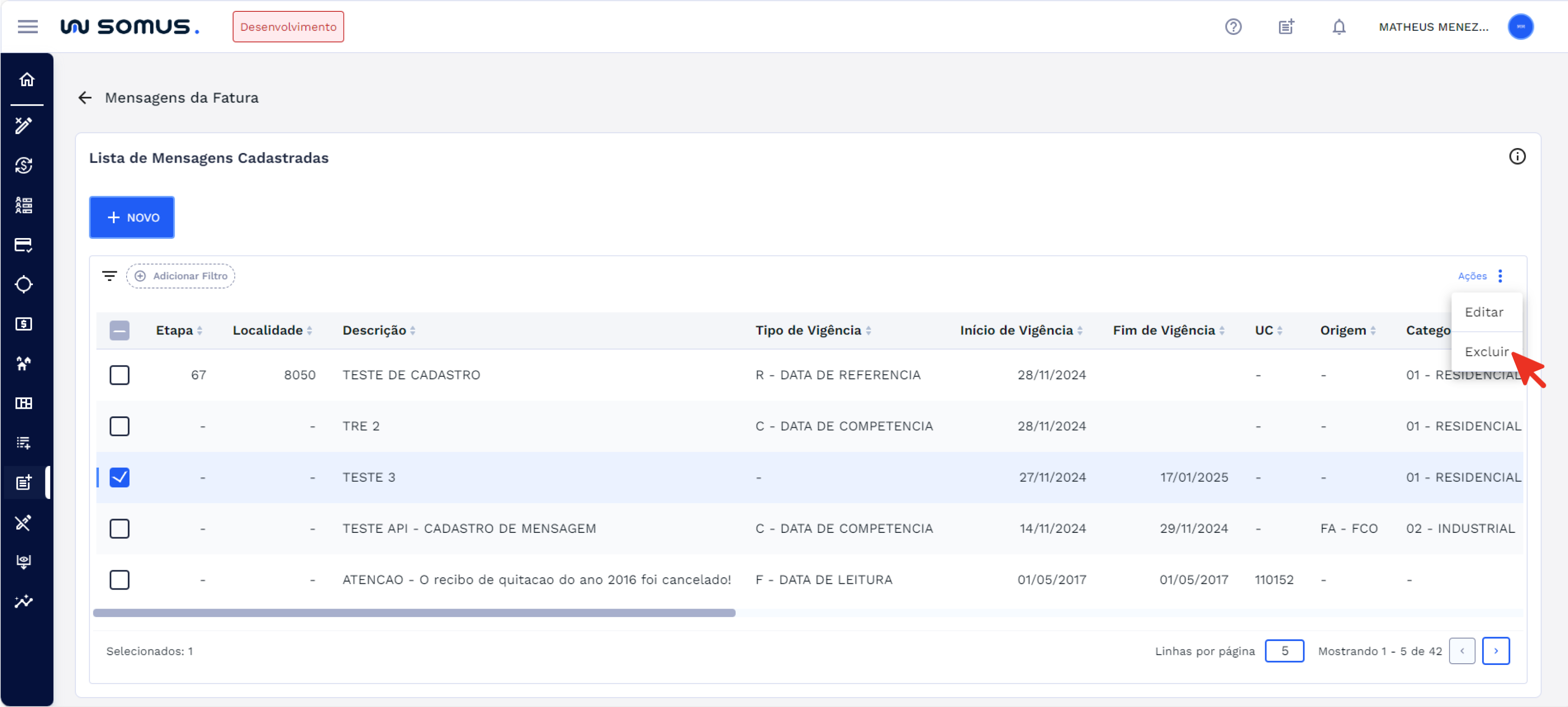The width and height of the screenshot is (1568, 707).
Task: Click the filter list icon
Action: (109, 276)
